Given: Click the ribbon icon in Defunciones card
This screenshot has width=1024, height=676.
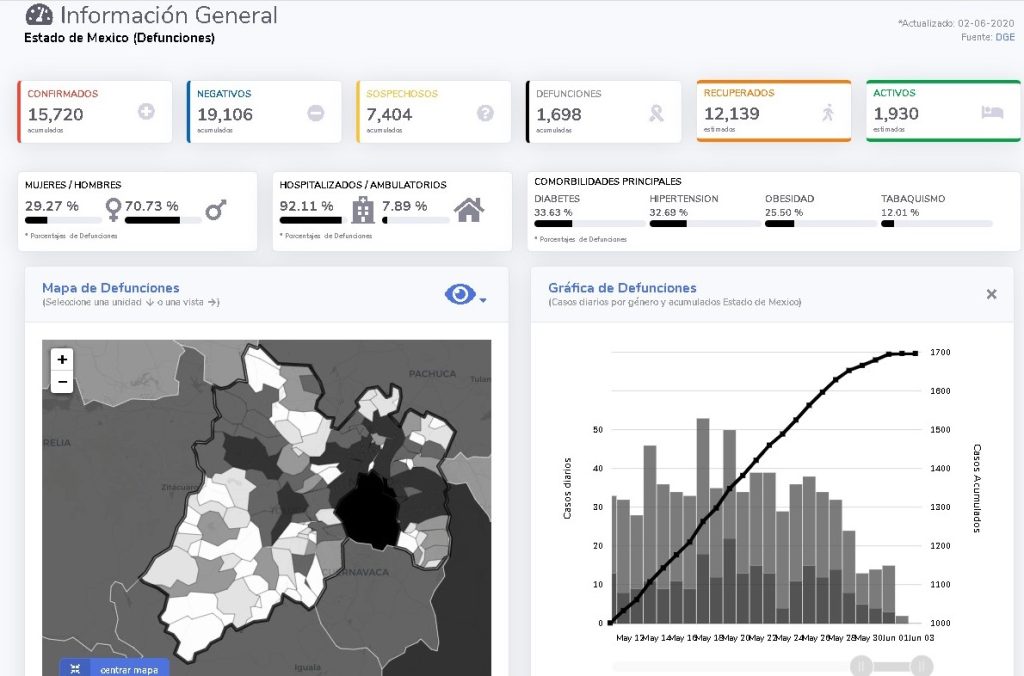Looking at the screenshot, I should click(x=656, y=113).
